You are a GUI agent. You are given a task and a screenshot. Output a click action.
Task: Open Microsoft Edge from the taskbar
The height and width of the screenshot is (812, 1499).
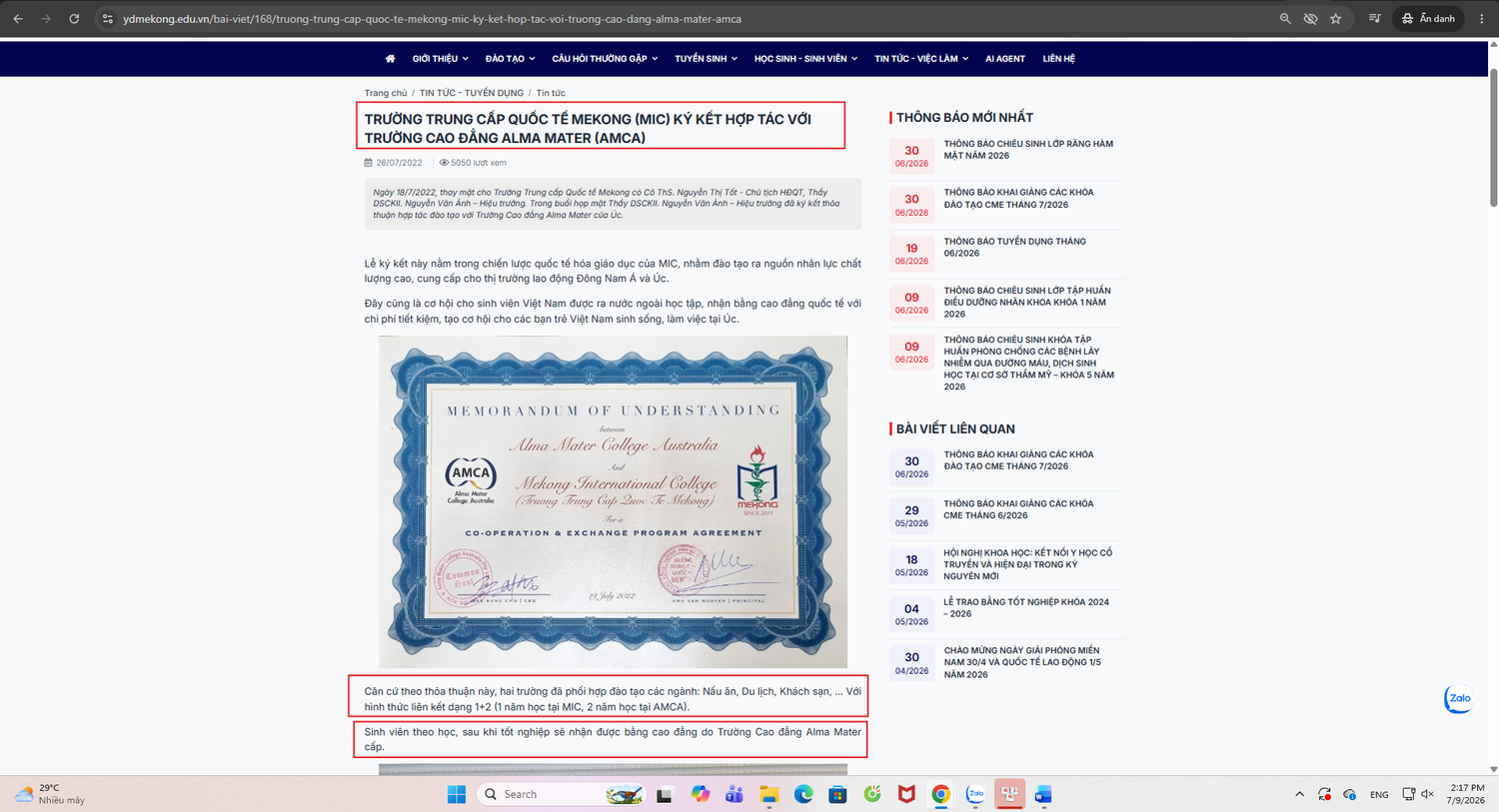pyautogui.click(x=803, y=794)
